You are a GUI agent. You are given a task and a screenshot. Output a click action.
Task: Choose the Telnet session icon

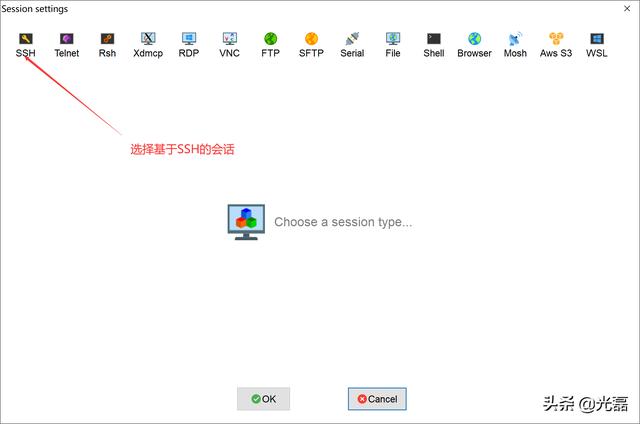pos(67,45)
